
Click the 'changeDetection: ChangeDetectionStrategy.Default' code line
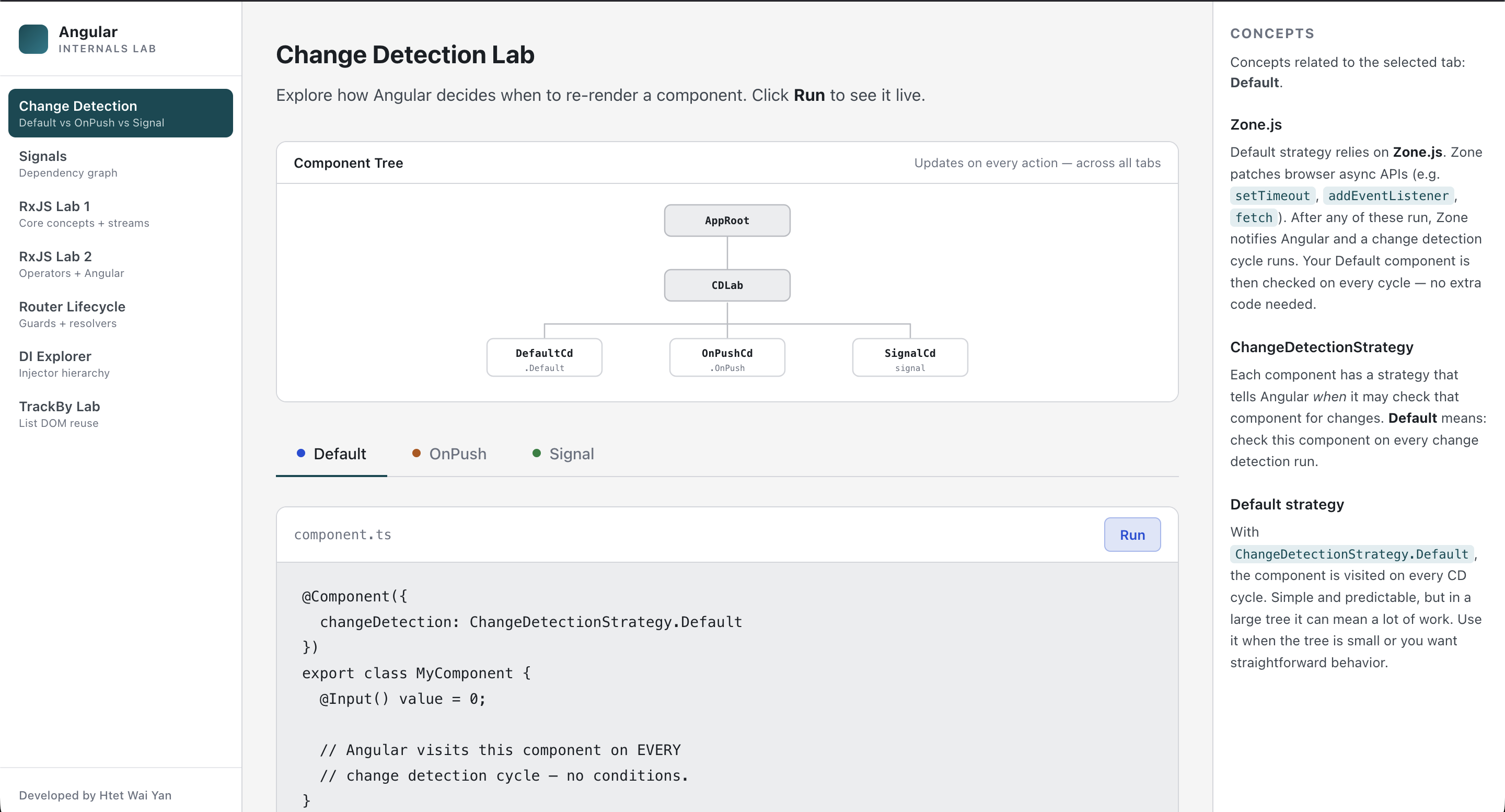pyautogui.click(x=530, y=622)
